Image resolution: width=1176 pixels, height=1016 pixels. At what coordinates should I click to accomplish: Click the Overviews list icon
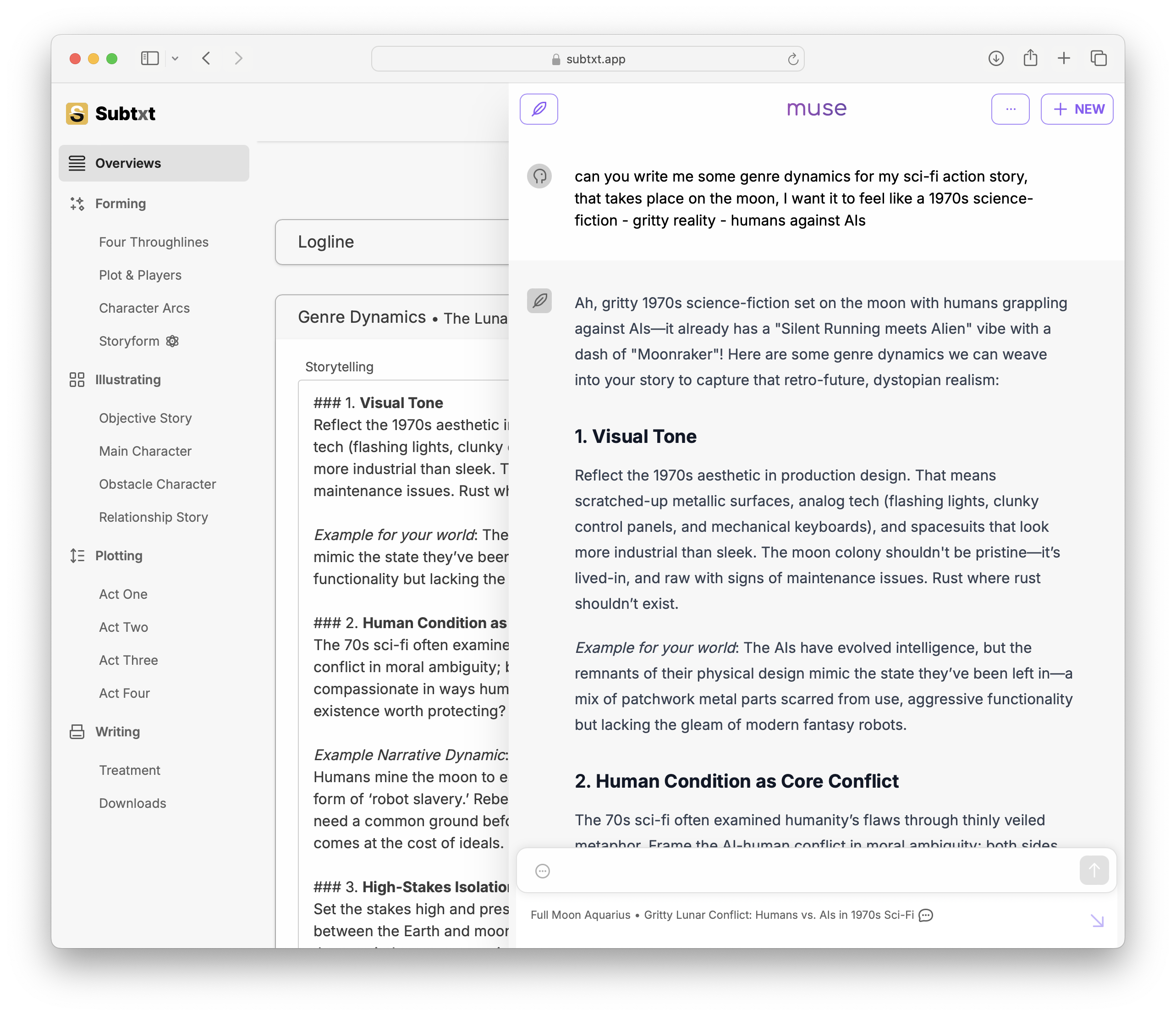click(77, 163)
